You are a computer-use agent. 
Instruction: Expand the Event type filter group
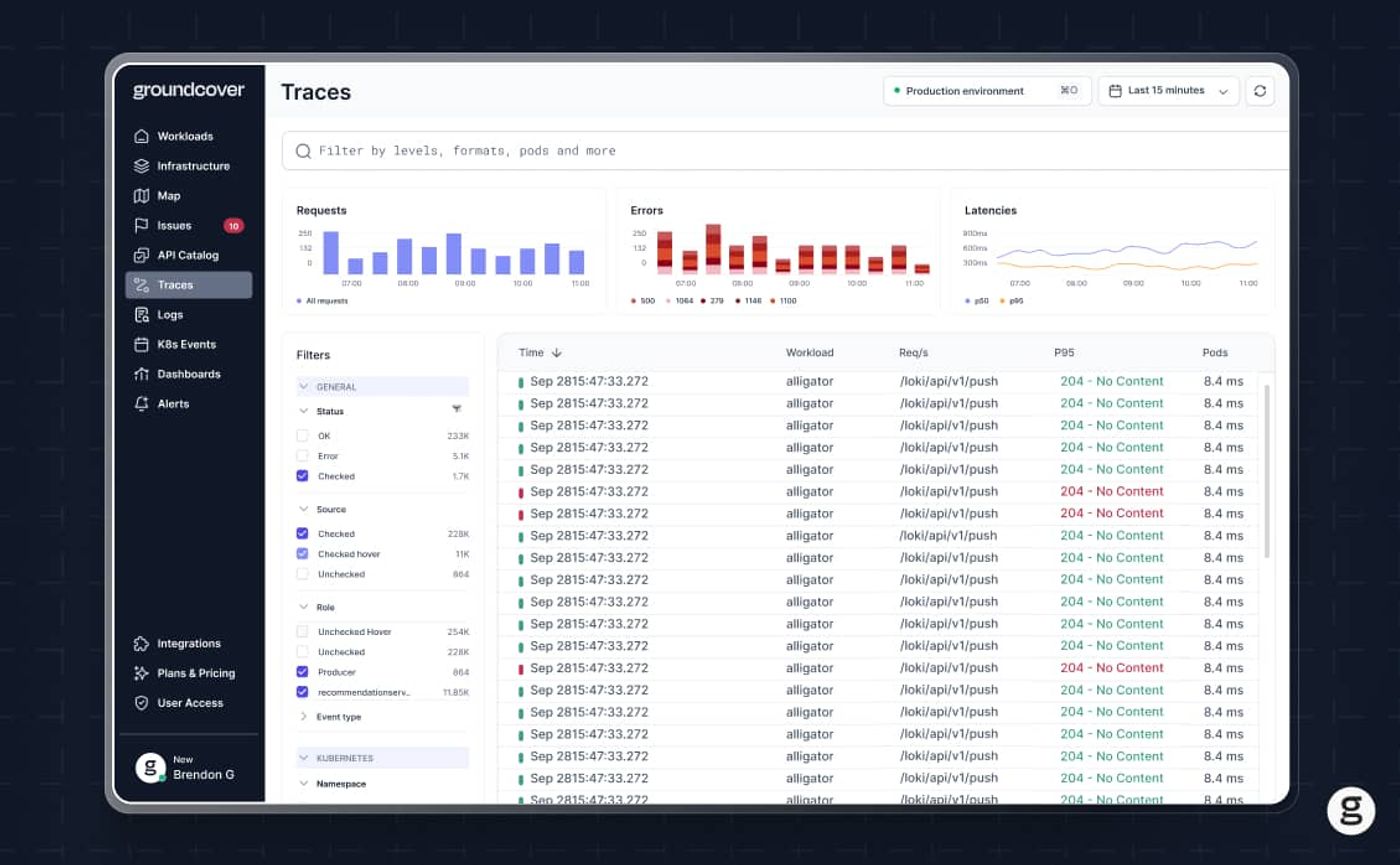(304, 717)
